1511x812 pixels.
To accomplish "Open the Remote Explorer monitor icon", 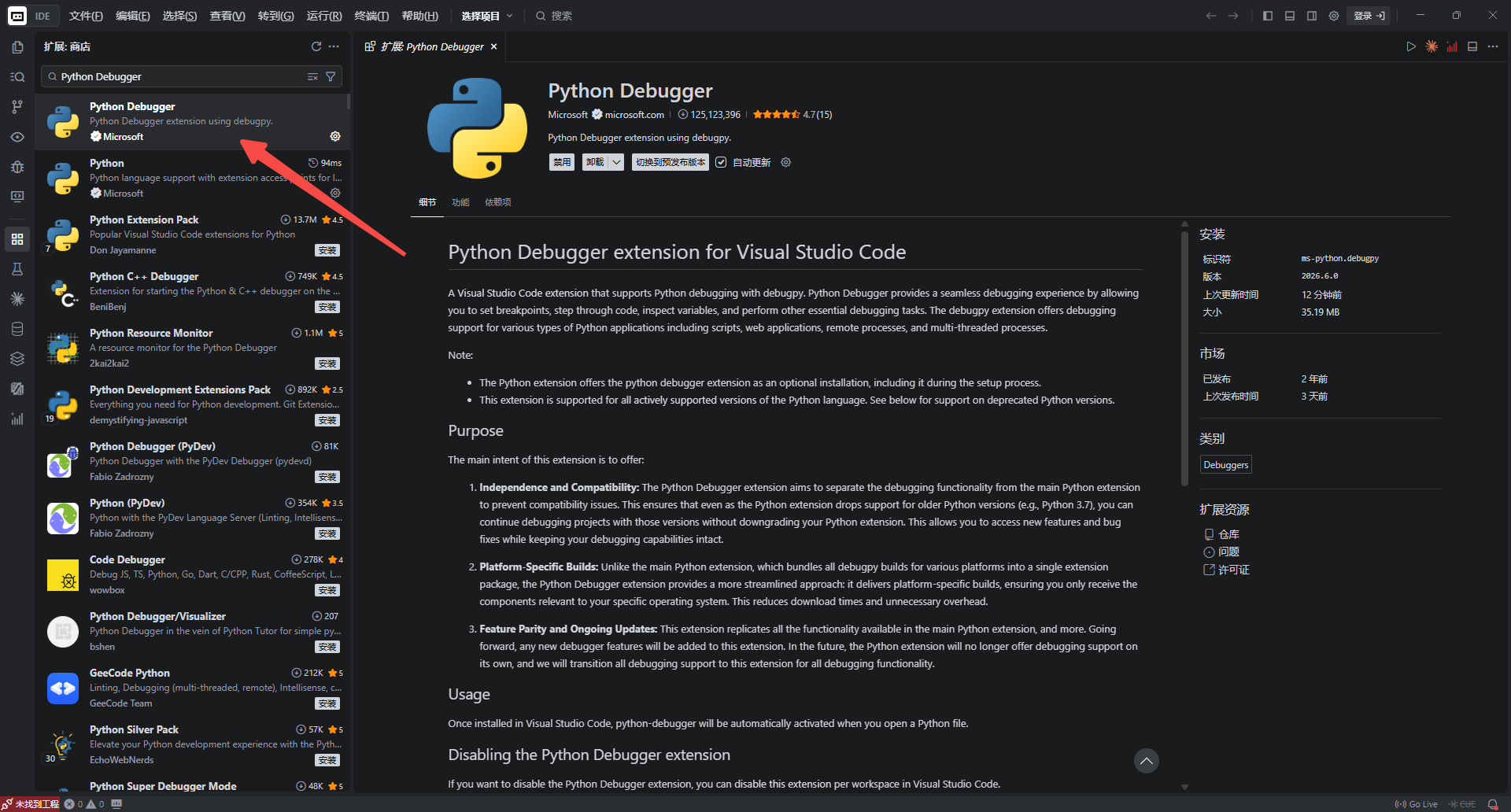I will (x=17, y=197).
